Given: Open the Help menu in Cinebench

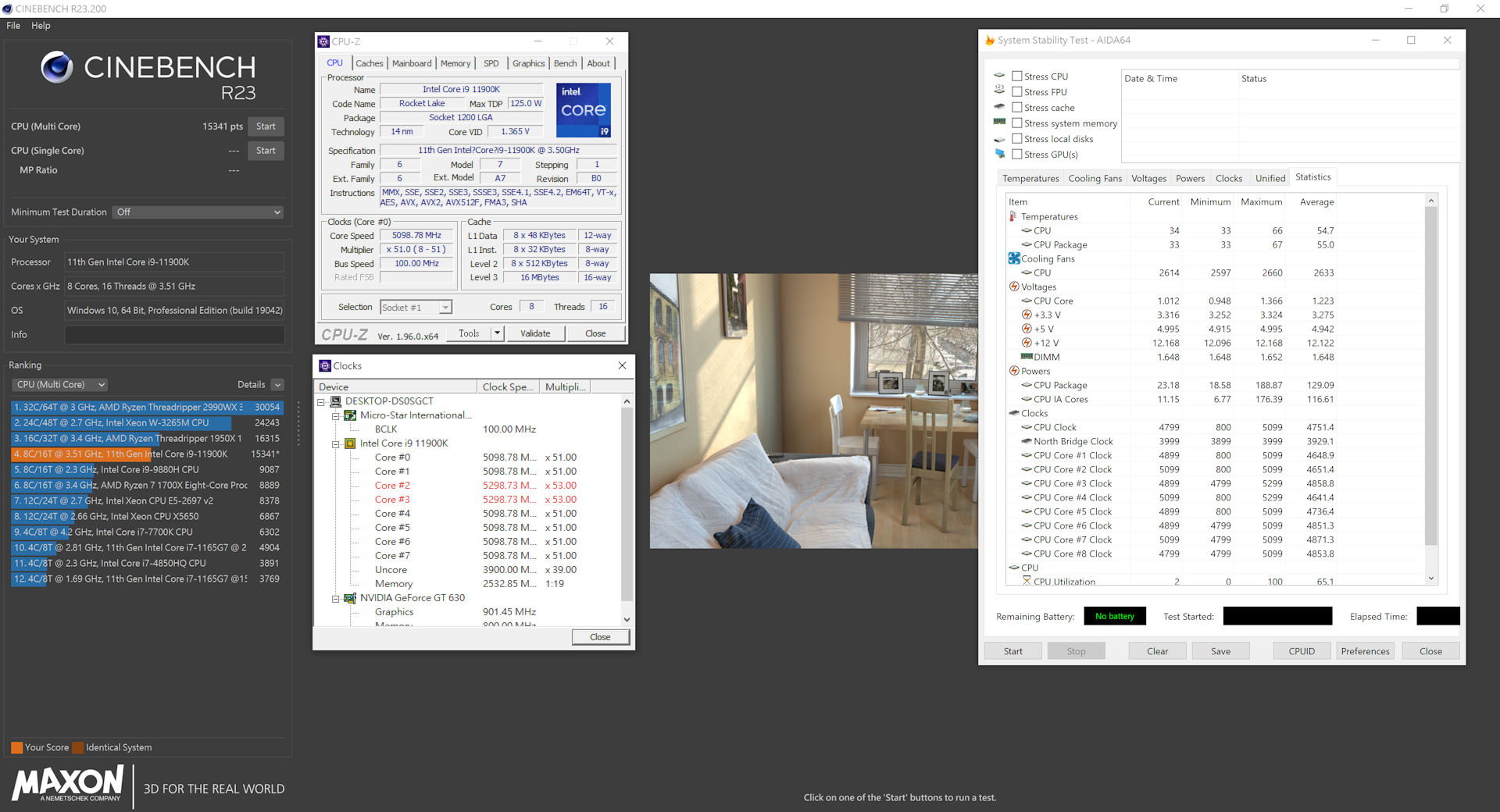Looking at the screenshot, I should coord(41,25).
